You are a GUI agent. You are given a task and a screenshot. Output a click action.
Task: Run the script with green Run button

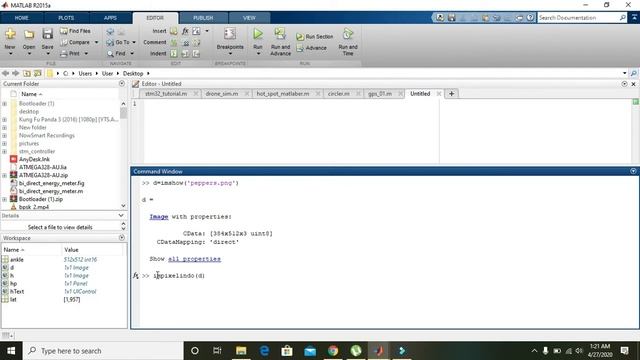click(258, 34)
